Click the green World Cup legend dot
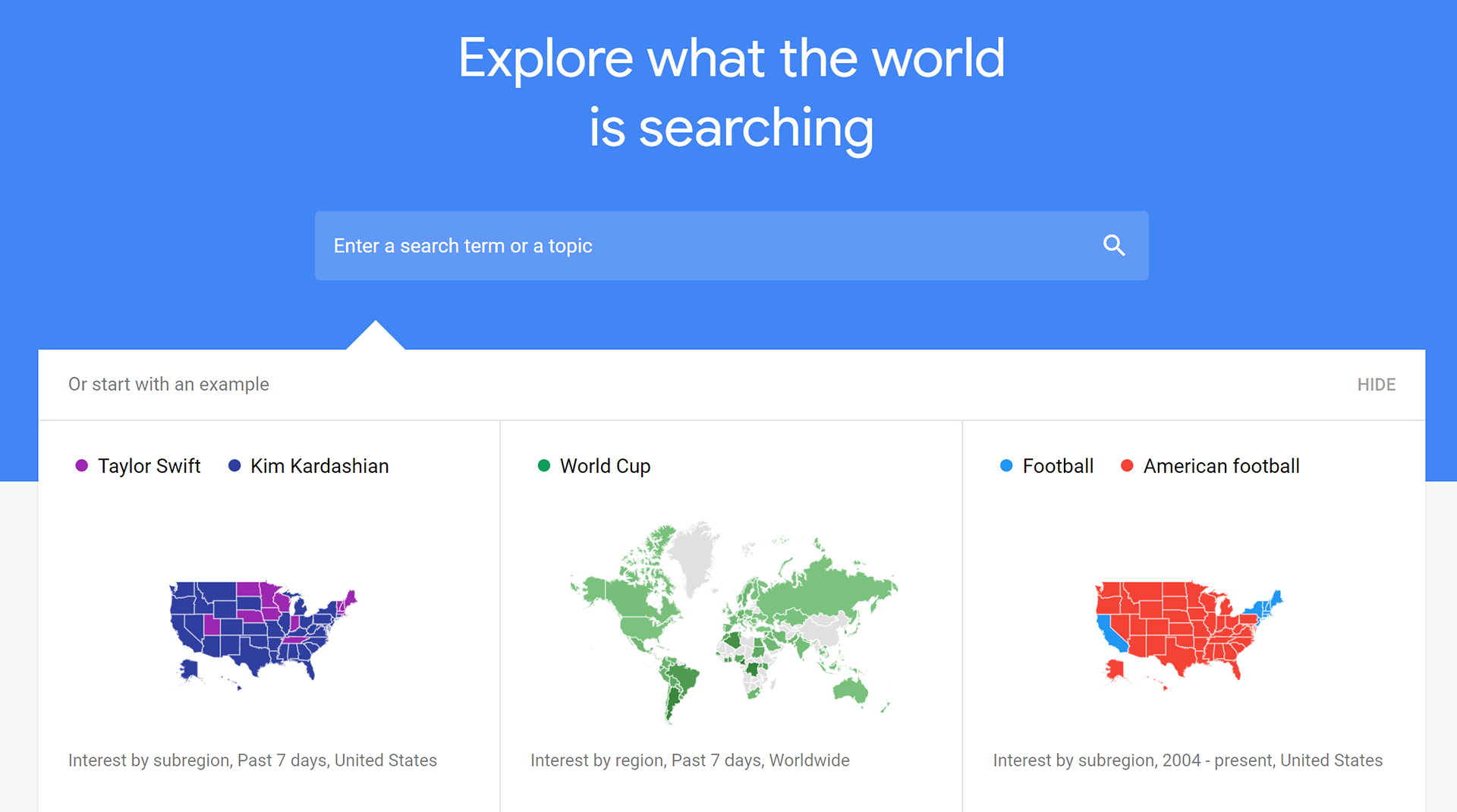This screenshot has width=1457, height=812. [543, 465]
